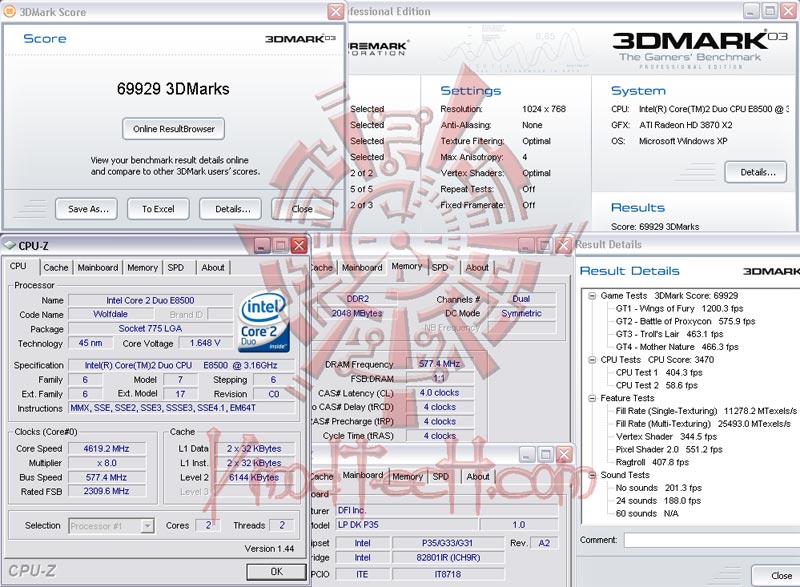Click Core Voltage value 1.648 V
Screen dimensions: 800x587
tap(205, 343)
